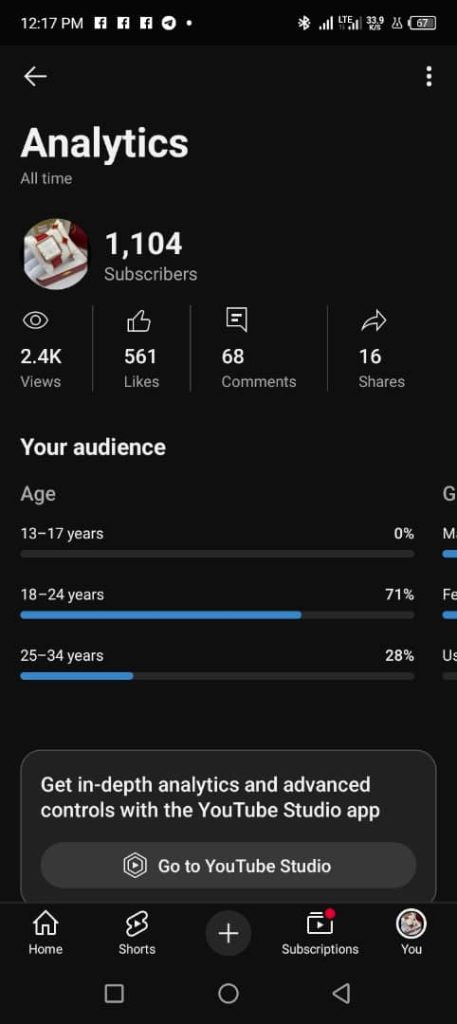457x1024 pixels.
Task: Switch to the You profile tab
Action: click(411, 933)
